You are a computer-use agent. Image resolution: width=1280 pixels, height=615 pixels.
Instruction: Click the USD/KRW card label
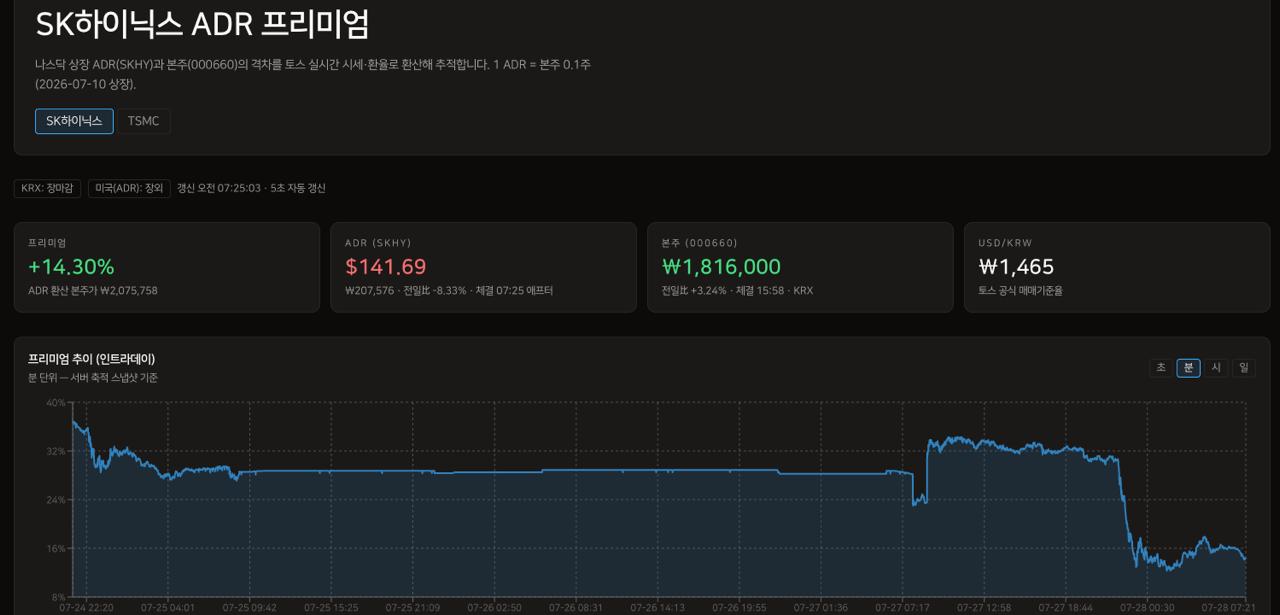tap(1005, 243)
